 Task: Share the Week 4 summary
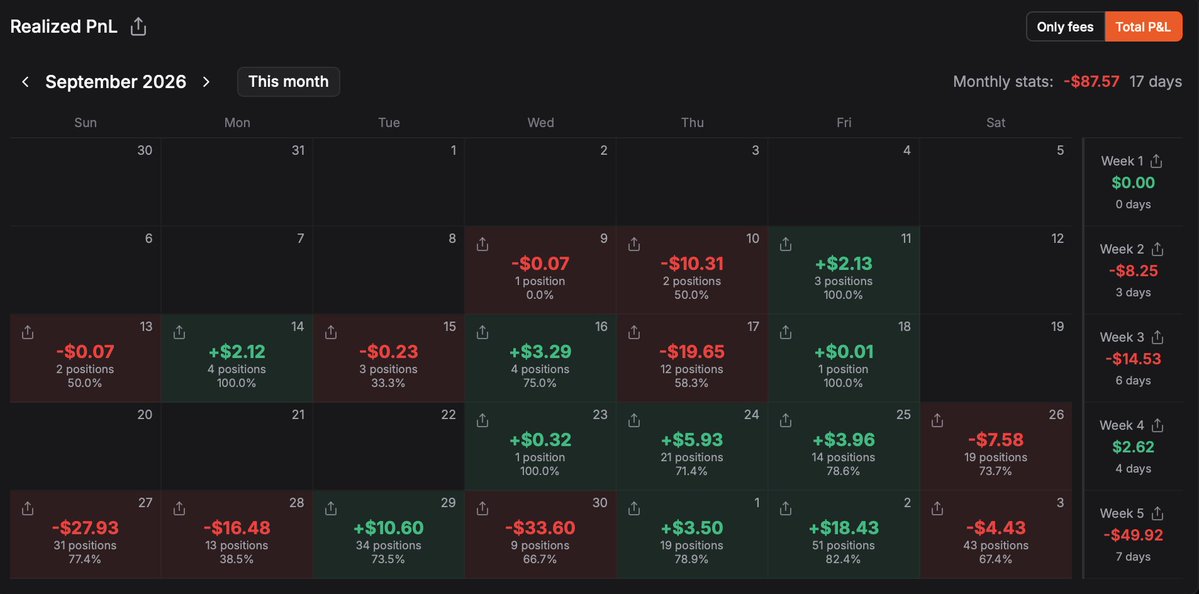click(x=1157, y=425)
